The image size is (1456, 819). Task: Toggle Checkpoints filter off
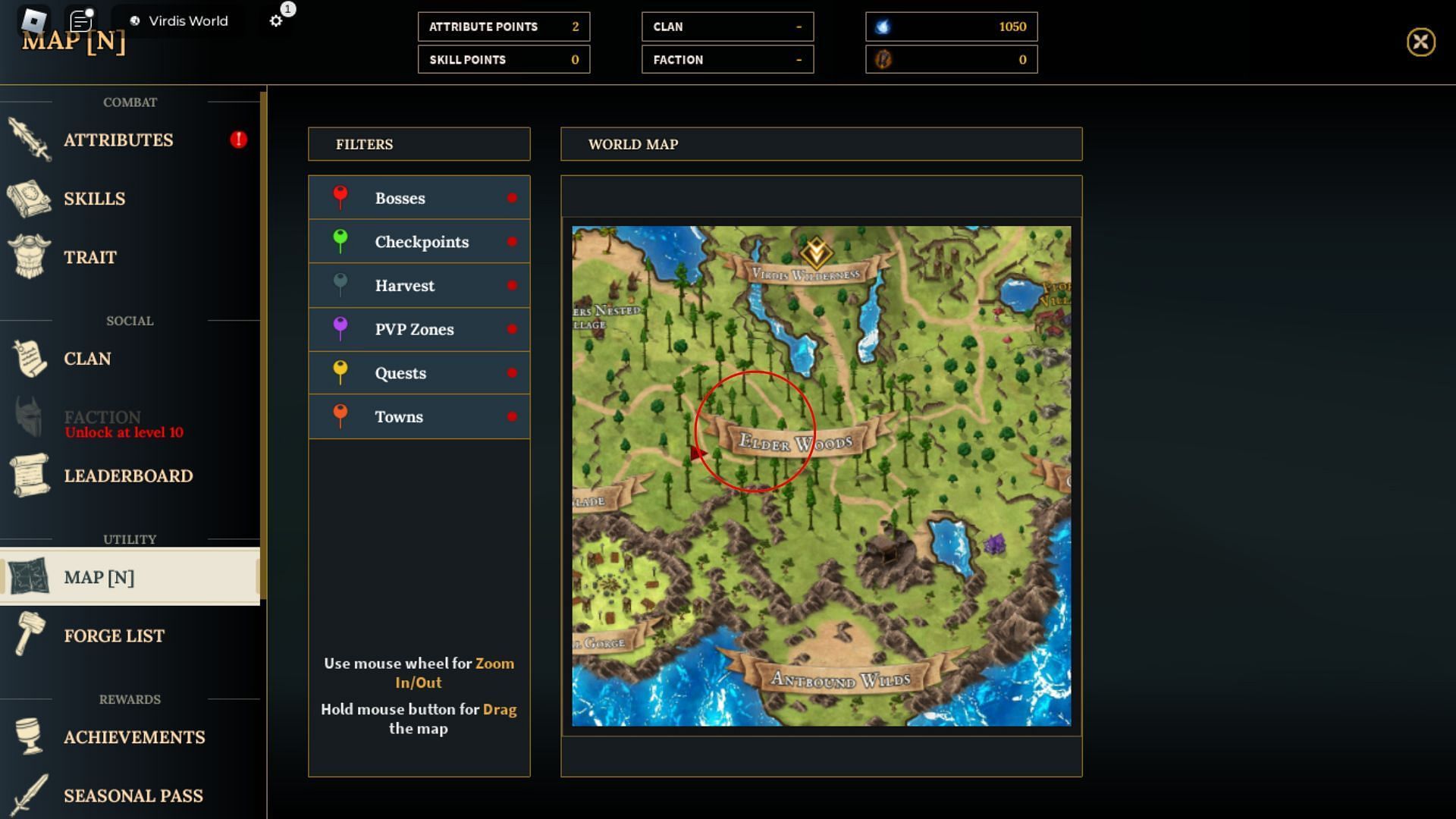click(x=510, y=241)
